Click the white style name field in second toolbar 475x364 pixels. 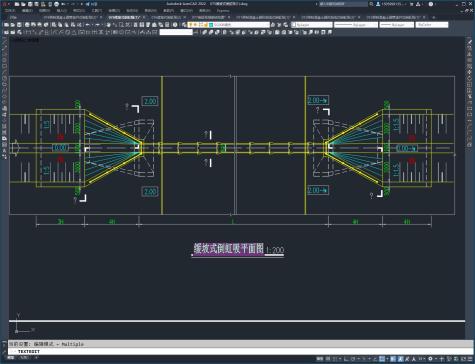(x=176, y=32)
